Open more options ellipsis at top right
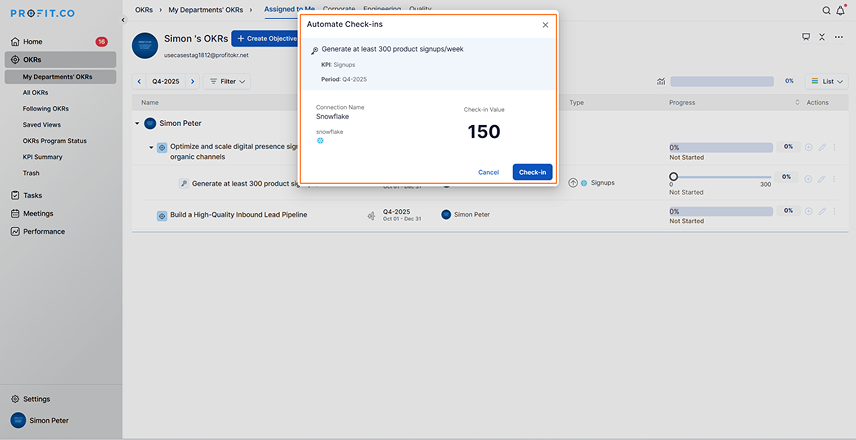This screenshot has width=856, height=440. [x=839, y=37]
